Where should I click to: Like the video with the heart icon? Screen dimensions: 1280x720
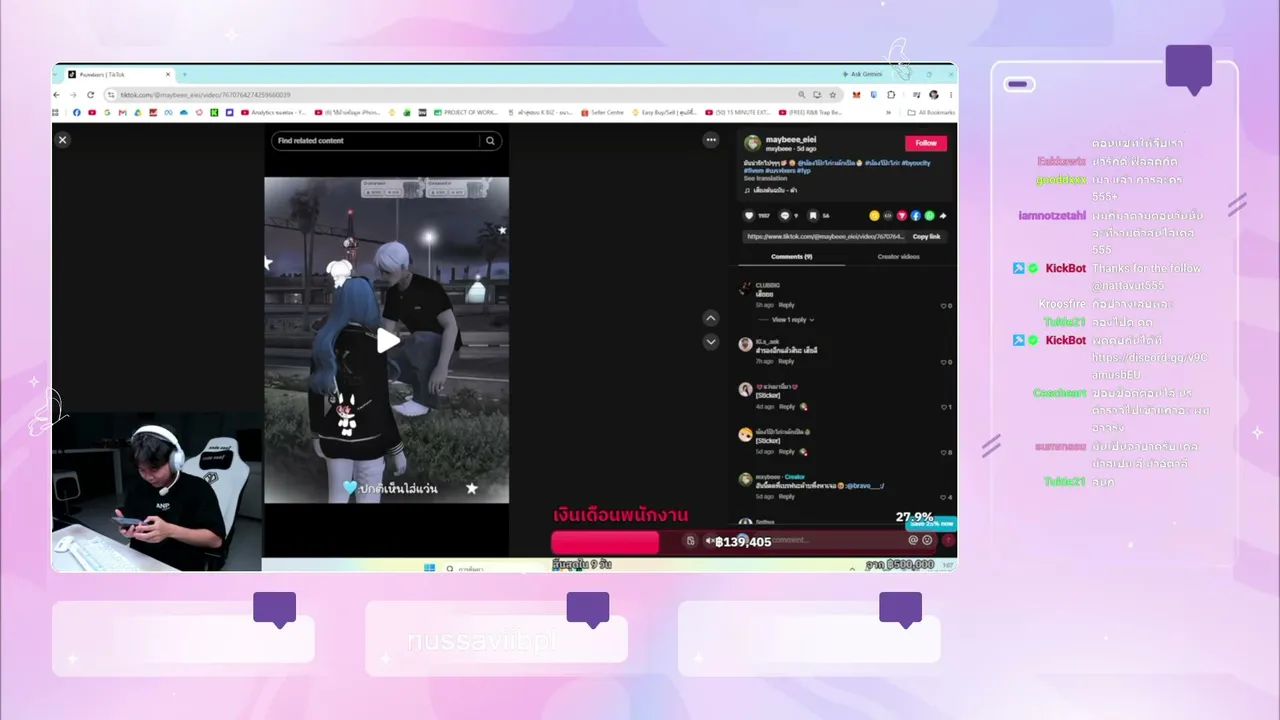click(749, 215)
